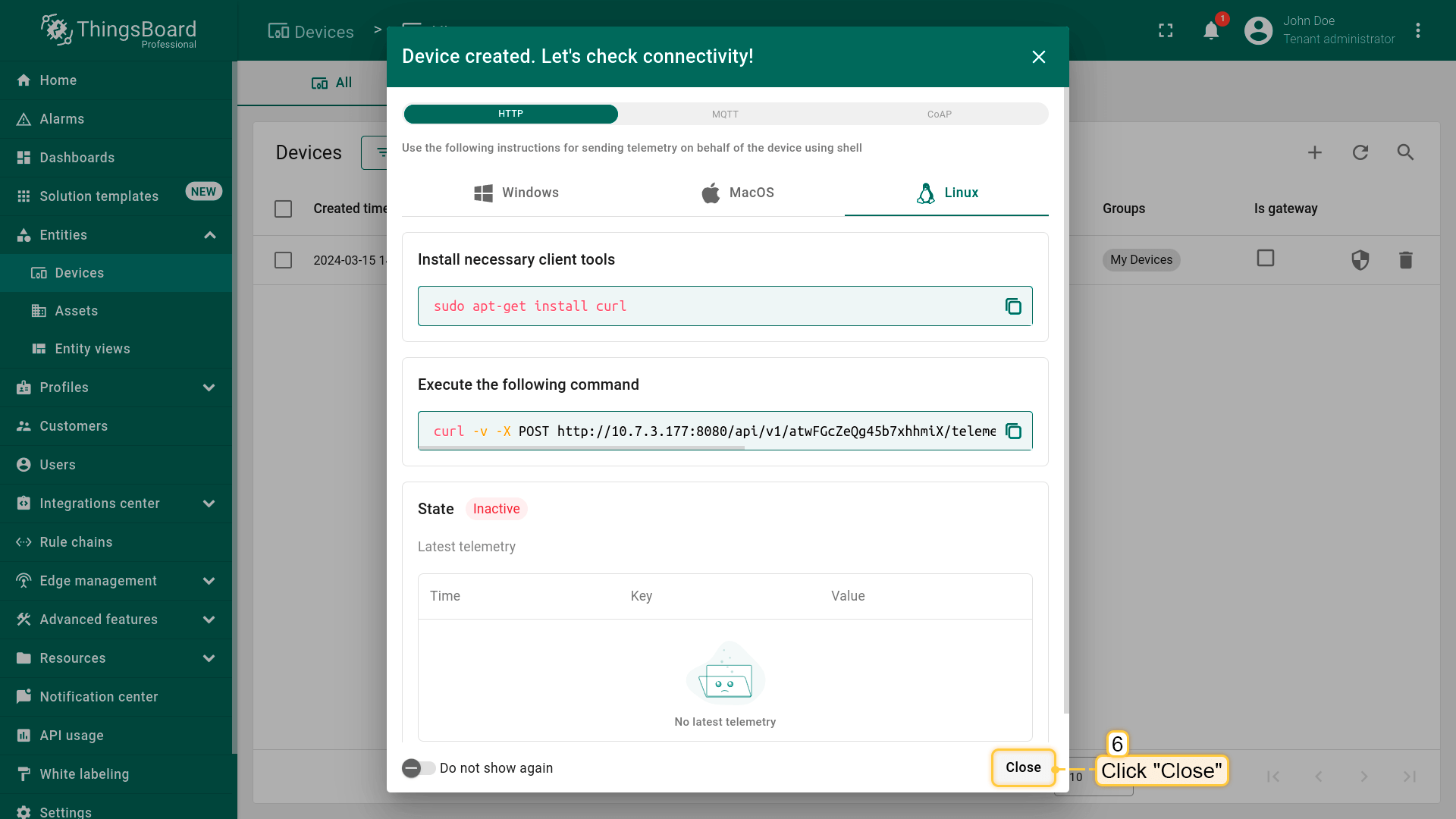1456x819 pixels.
Task: Toggle 'Do not show again' switch
Action: pos(418,768)
